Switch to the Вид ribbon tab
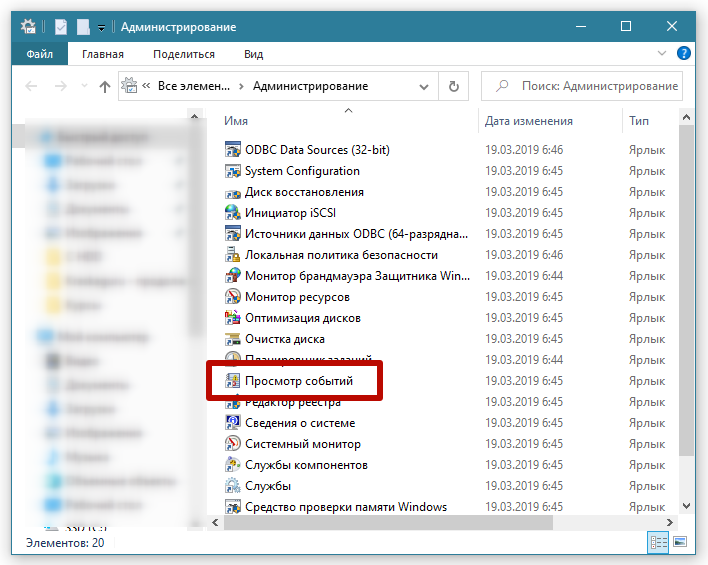Viewport: 708px width, 565px height. click(253, 54)
